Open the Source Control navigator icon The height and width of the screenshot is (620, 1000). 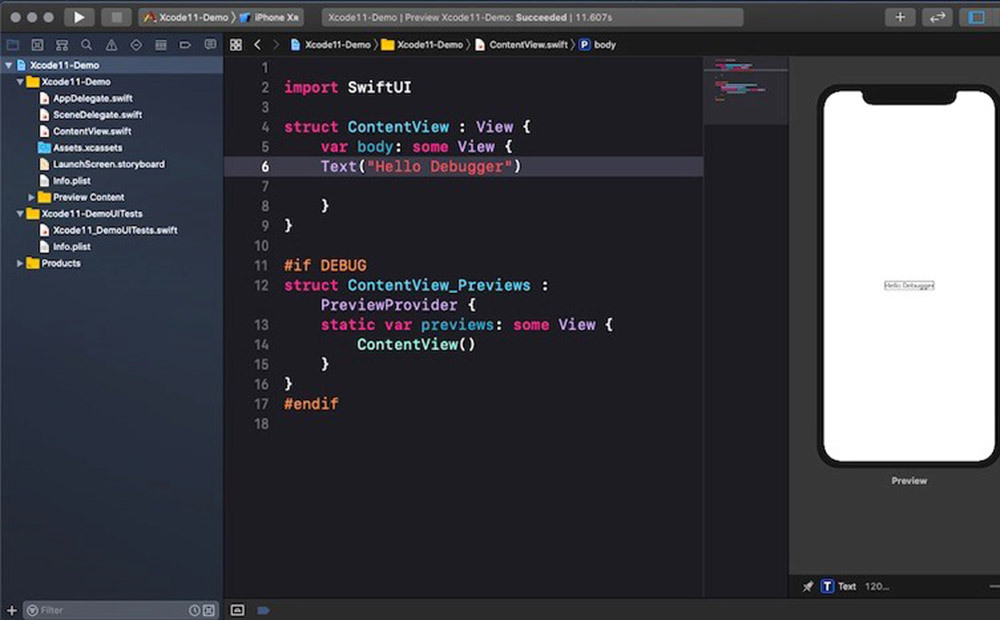click(37, 45)
